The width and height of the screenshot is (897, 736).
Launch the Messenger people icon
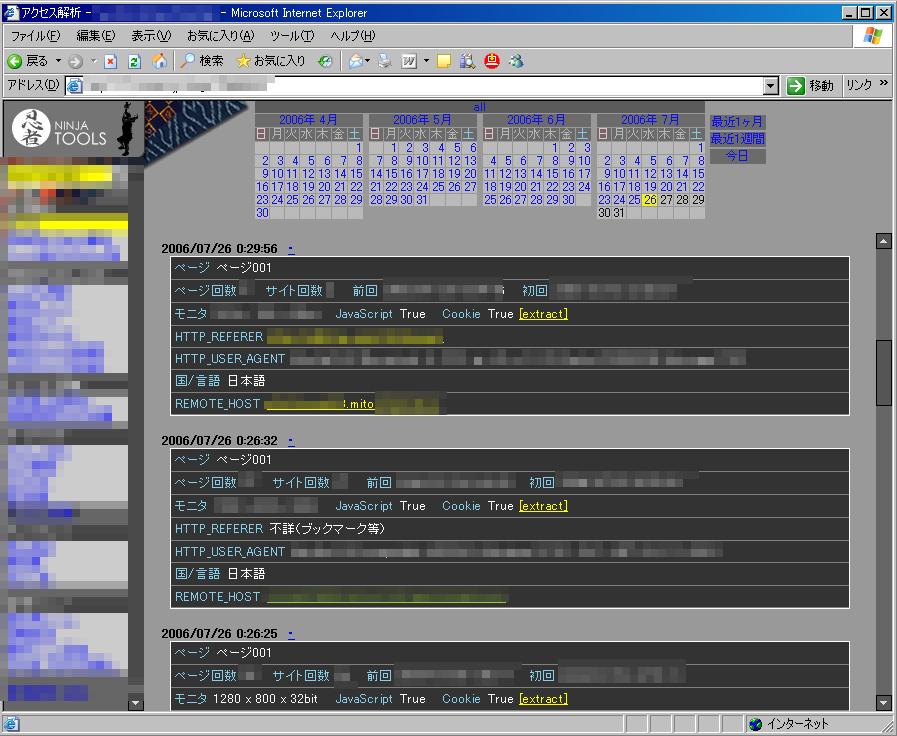(516, 61)
